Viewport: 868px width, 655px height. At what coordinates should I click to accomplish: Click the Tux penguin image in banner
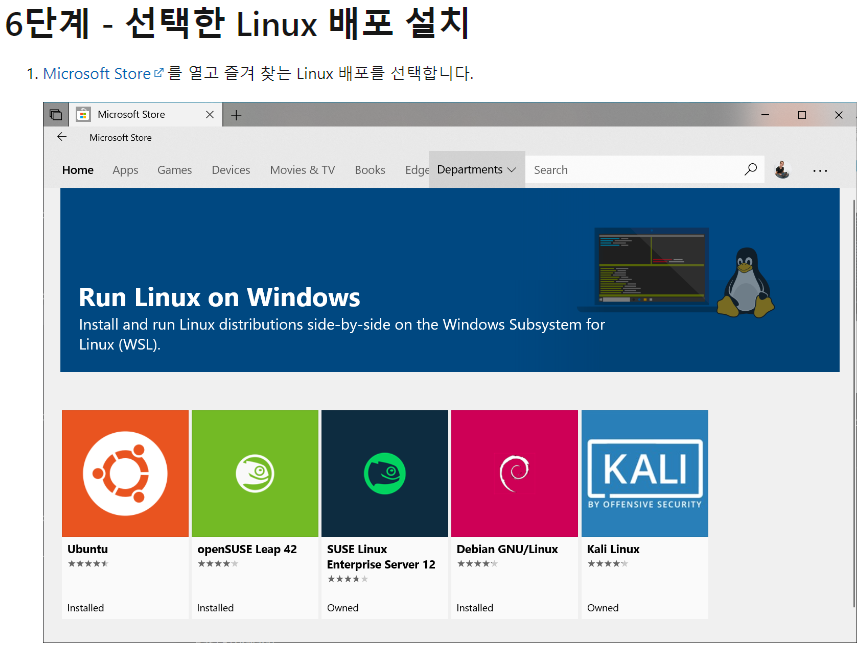[x=746, y=282]
